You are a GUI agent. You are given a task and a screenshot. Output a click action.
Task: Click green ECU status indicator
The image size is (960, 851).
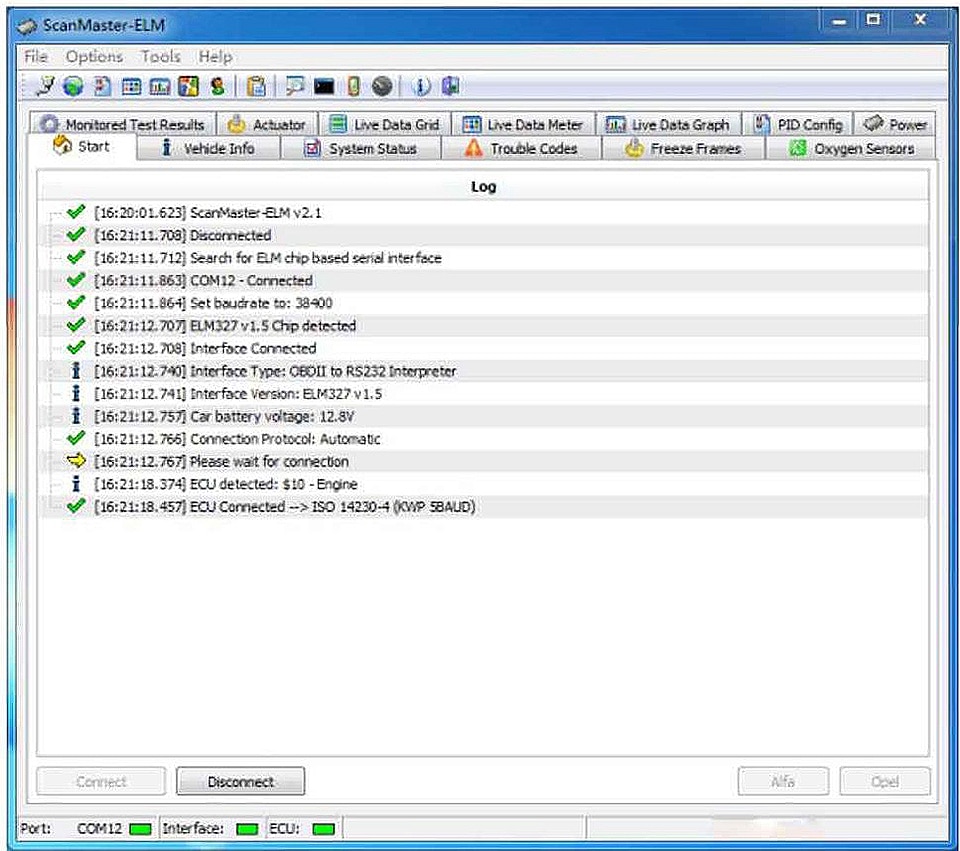point(324,829)
